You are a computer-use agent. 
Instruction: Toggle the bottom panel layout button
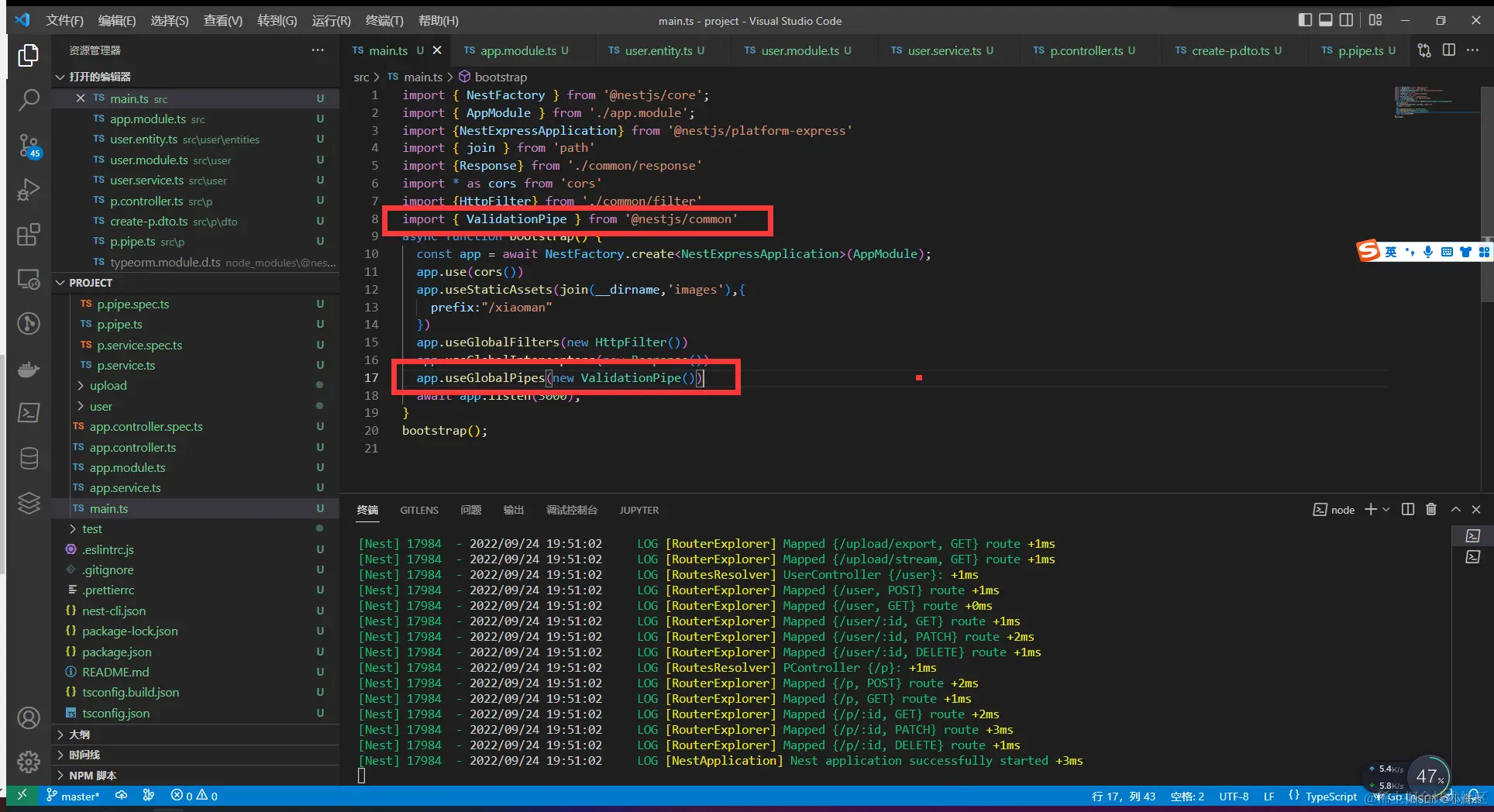(x=1326, y=20)
